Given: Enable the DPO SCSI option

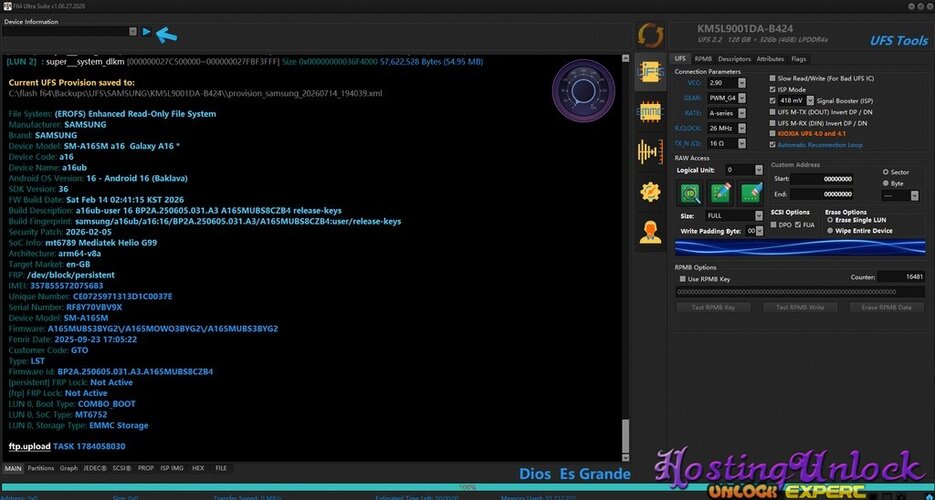Looking at the screenshot, I should (x=774, y=225).
